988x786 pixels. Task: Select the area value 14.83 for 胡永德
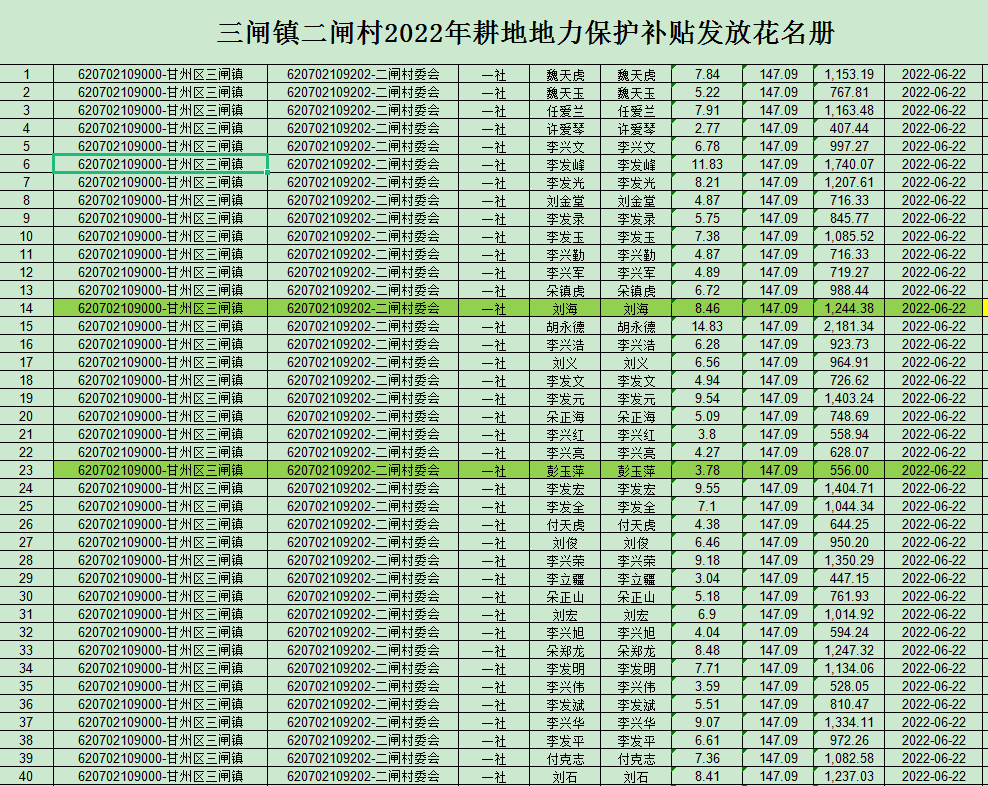click(707, 327)
